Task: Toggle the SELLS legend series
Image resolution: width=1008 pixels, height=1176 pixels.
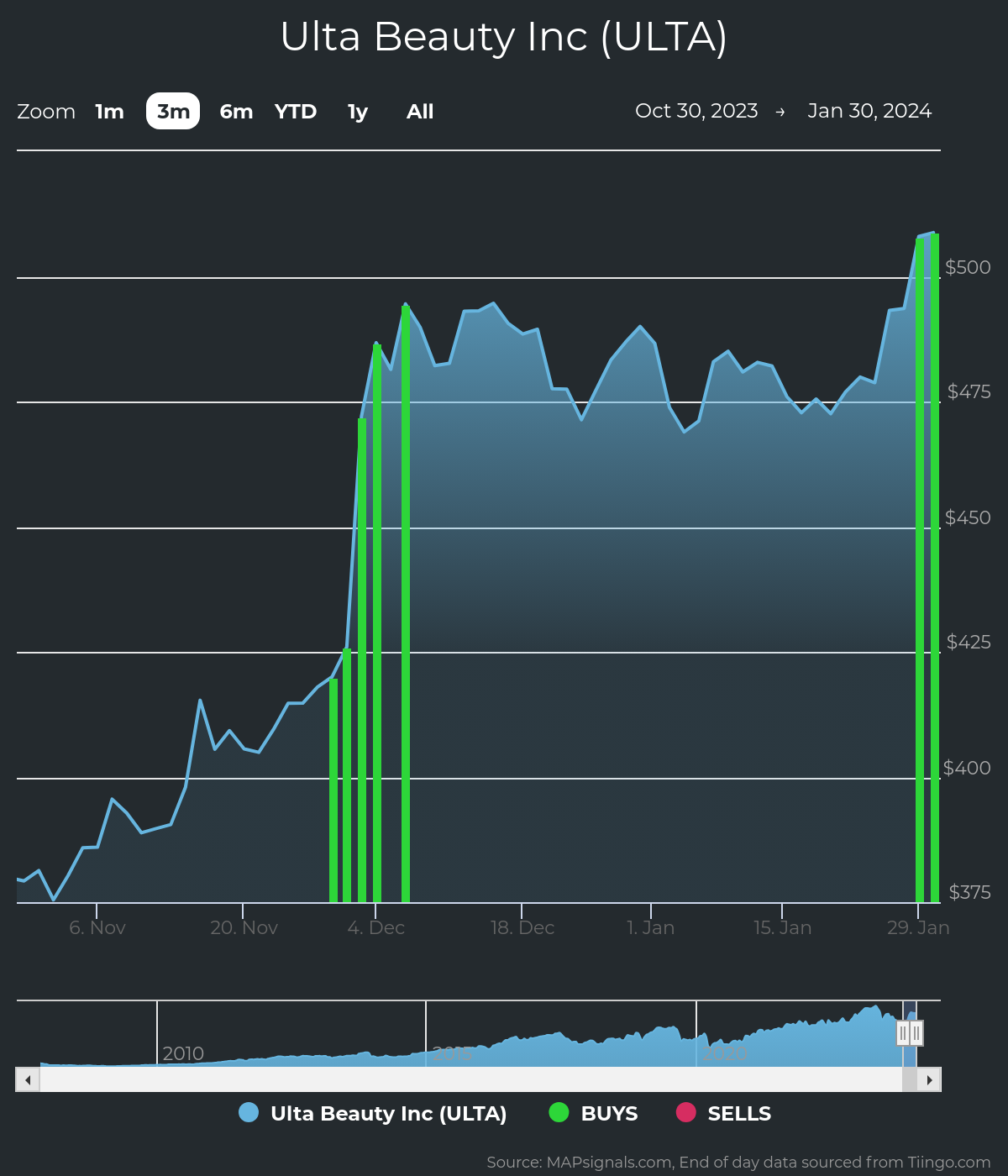Action: click(x=724, y=1113)
